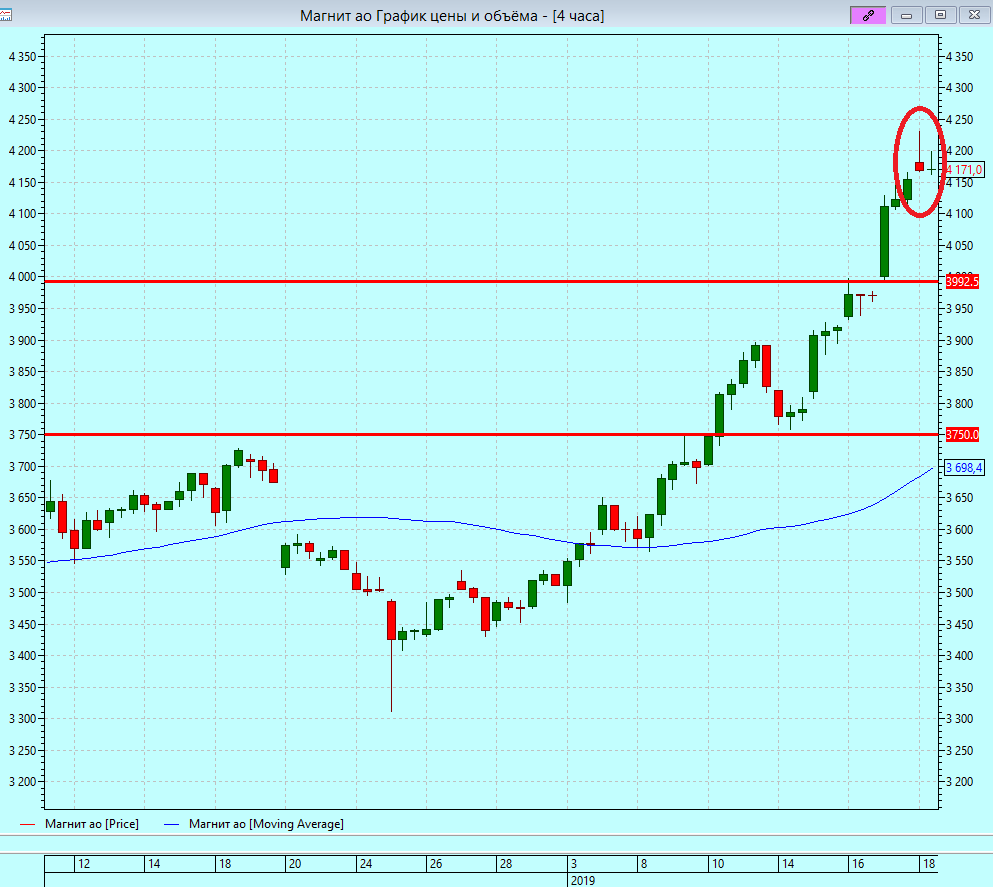Image resolution: width=993 pixels, height=887 pixels.
Task: Click the blue moving average value 3 698,4
Action: pos(964,468)
